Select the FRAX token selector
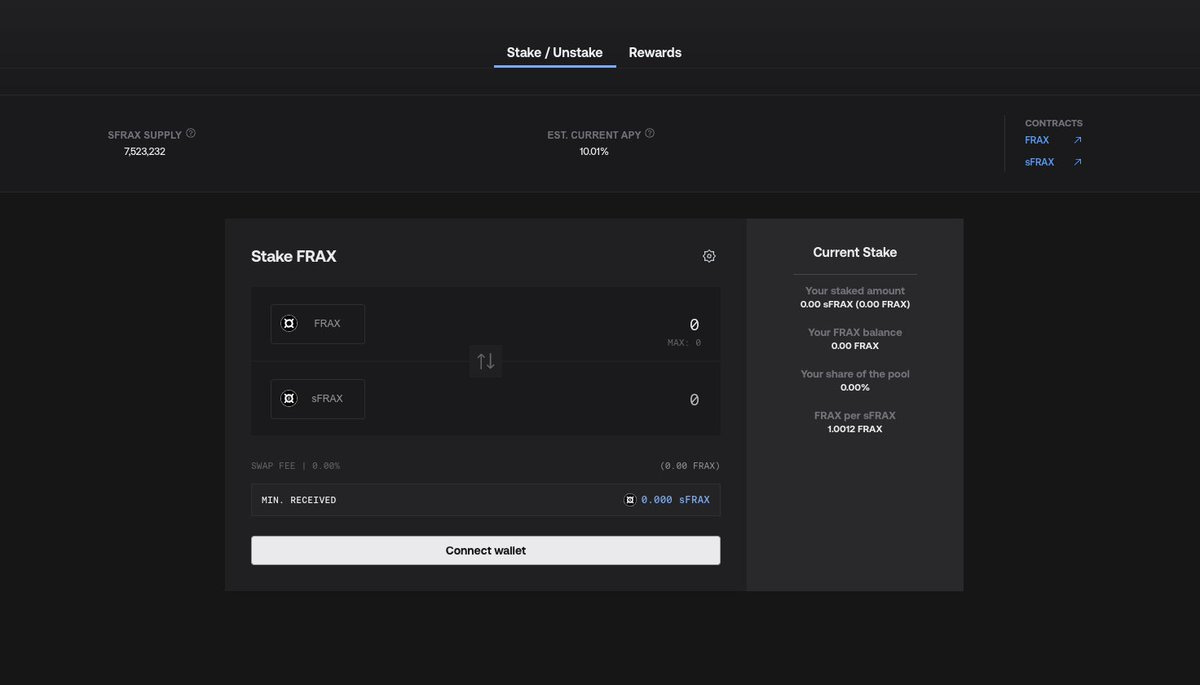The height and width of the screenshot is (685, 1200). tap(318, 324)
